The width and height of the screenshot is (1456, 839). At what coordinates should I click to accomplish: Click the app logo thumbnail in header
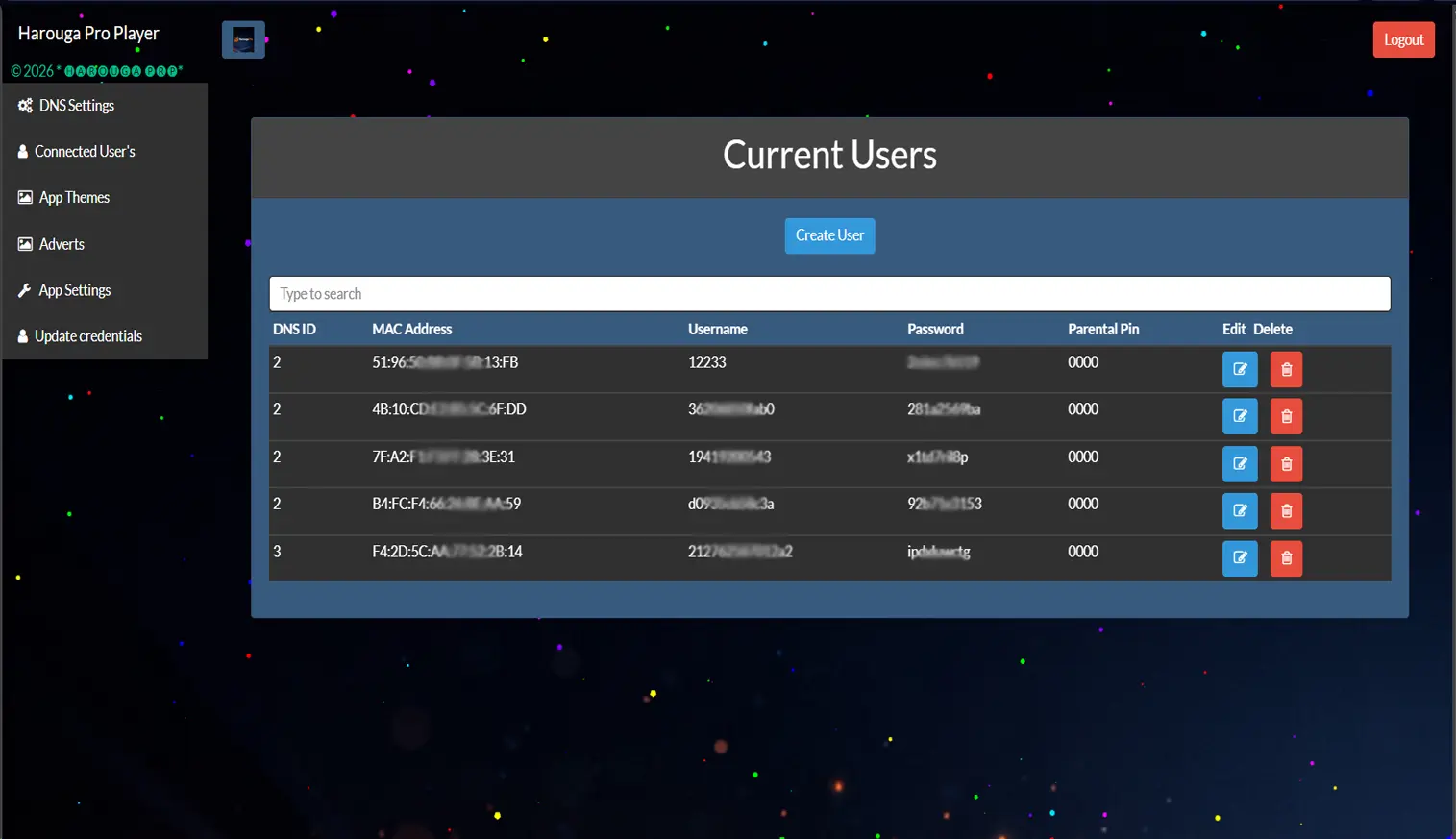pyautogui.click(x=243, y=39)
